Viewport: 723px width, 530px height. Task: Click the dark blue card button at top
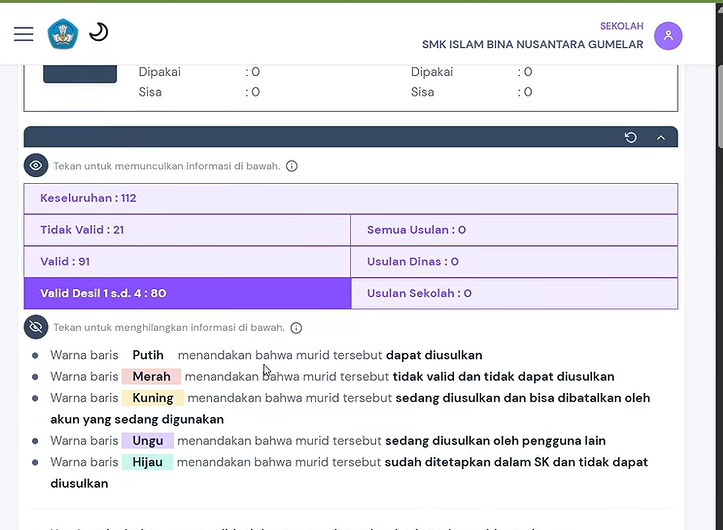tap(80, 74)
